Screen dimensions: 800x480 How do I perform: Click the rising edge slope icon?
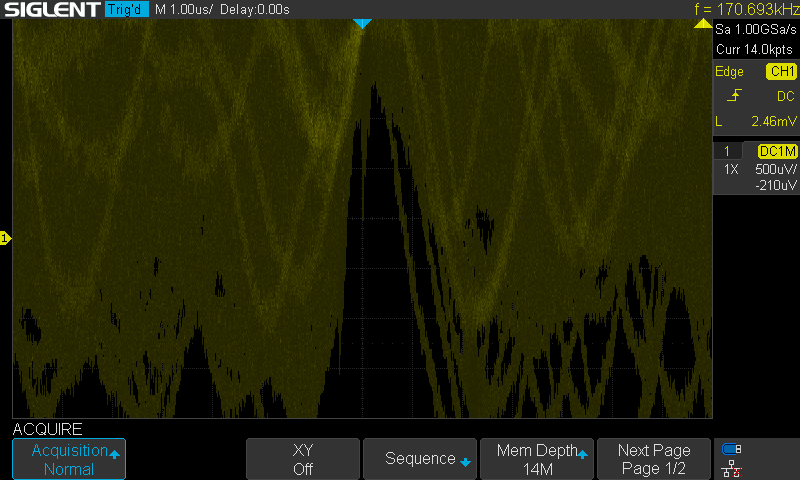click(x=735, y=96)
